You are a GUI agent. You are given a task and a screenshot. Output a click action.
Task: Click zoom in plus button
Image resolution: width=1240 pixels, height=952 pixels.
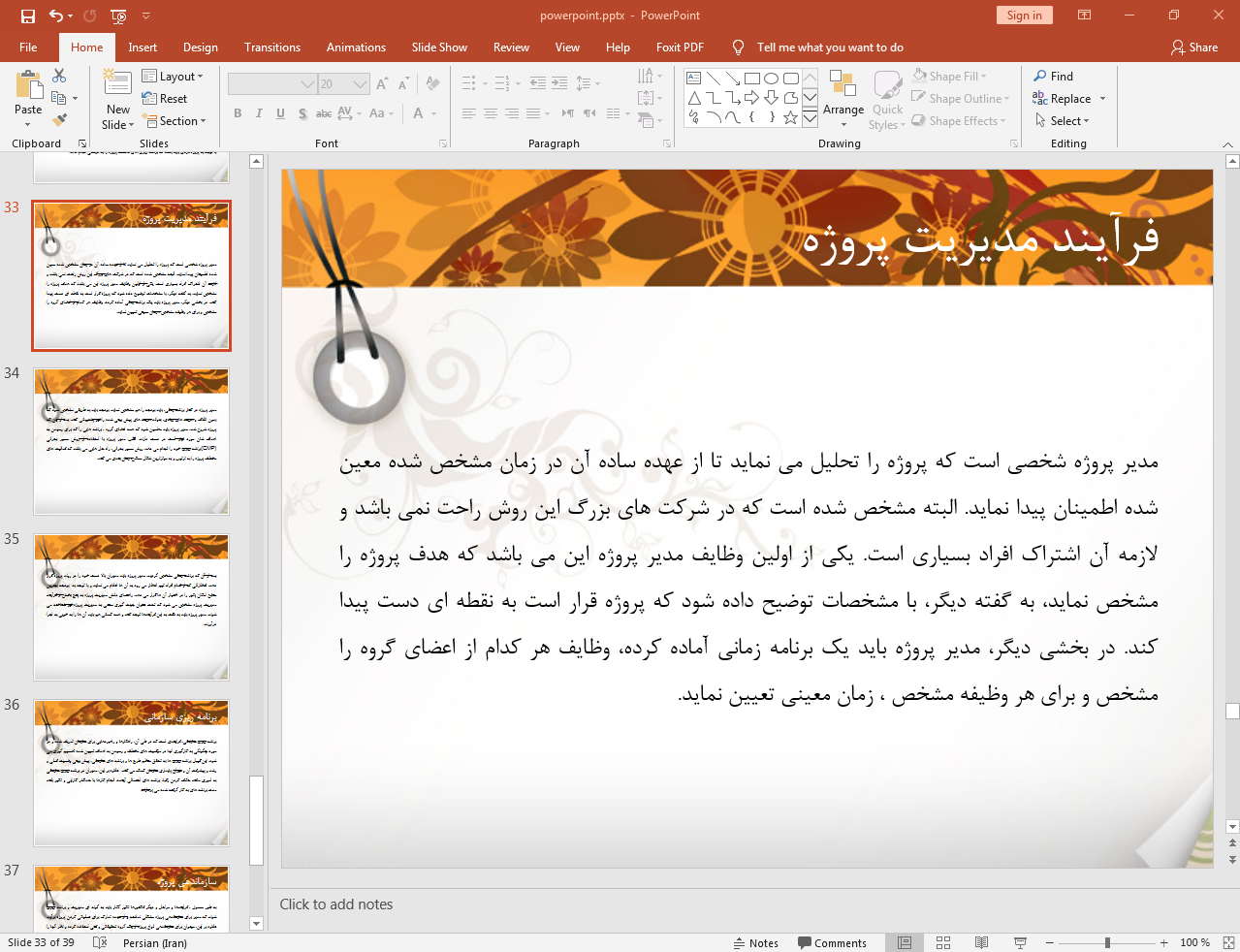pyautogui.click(x=1163, y=943)
